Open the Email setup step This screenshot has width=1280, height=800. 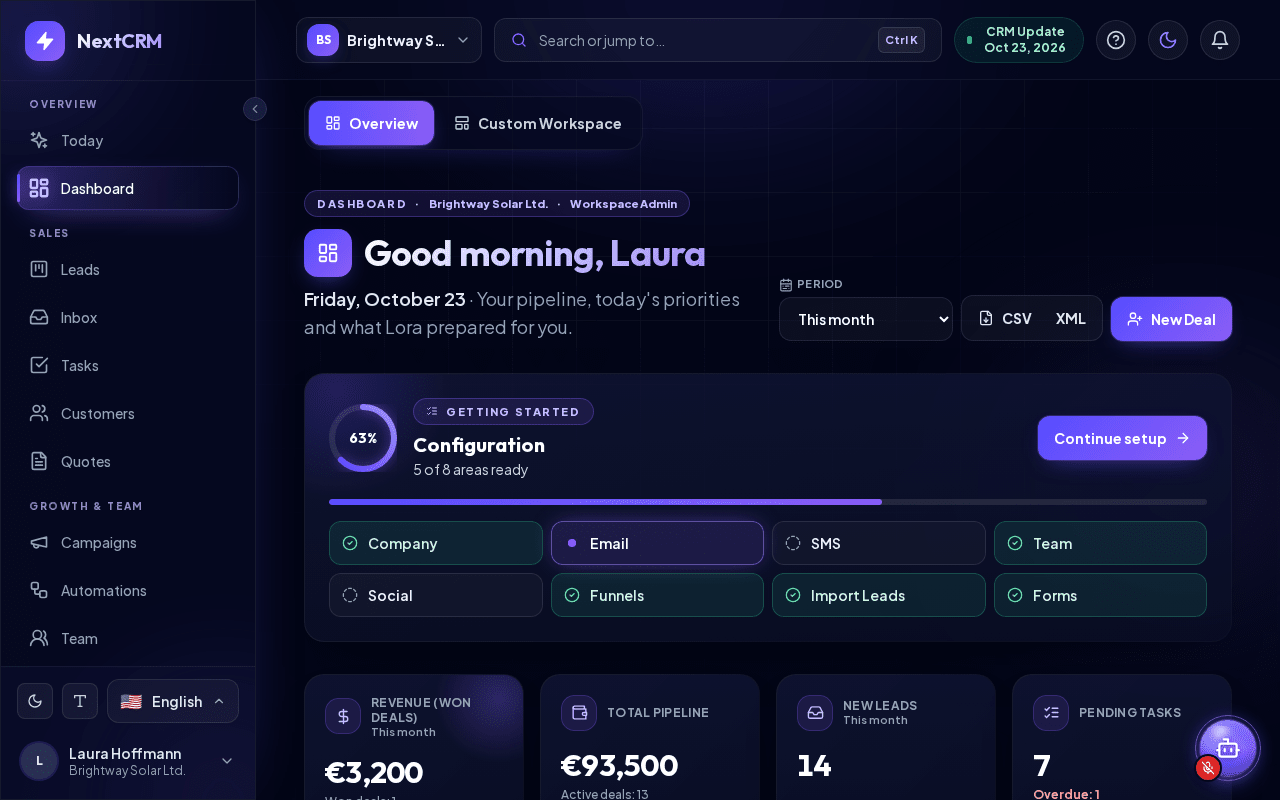click(x=657, y=543)
